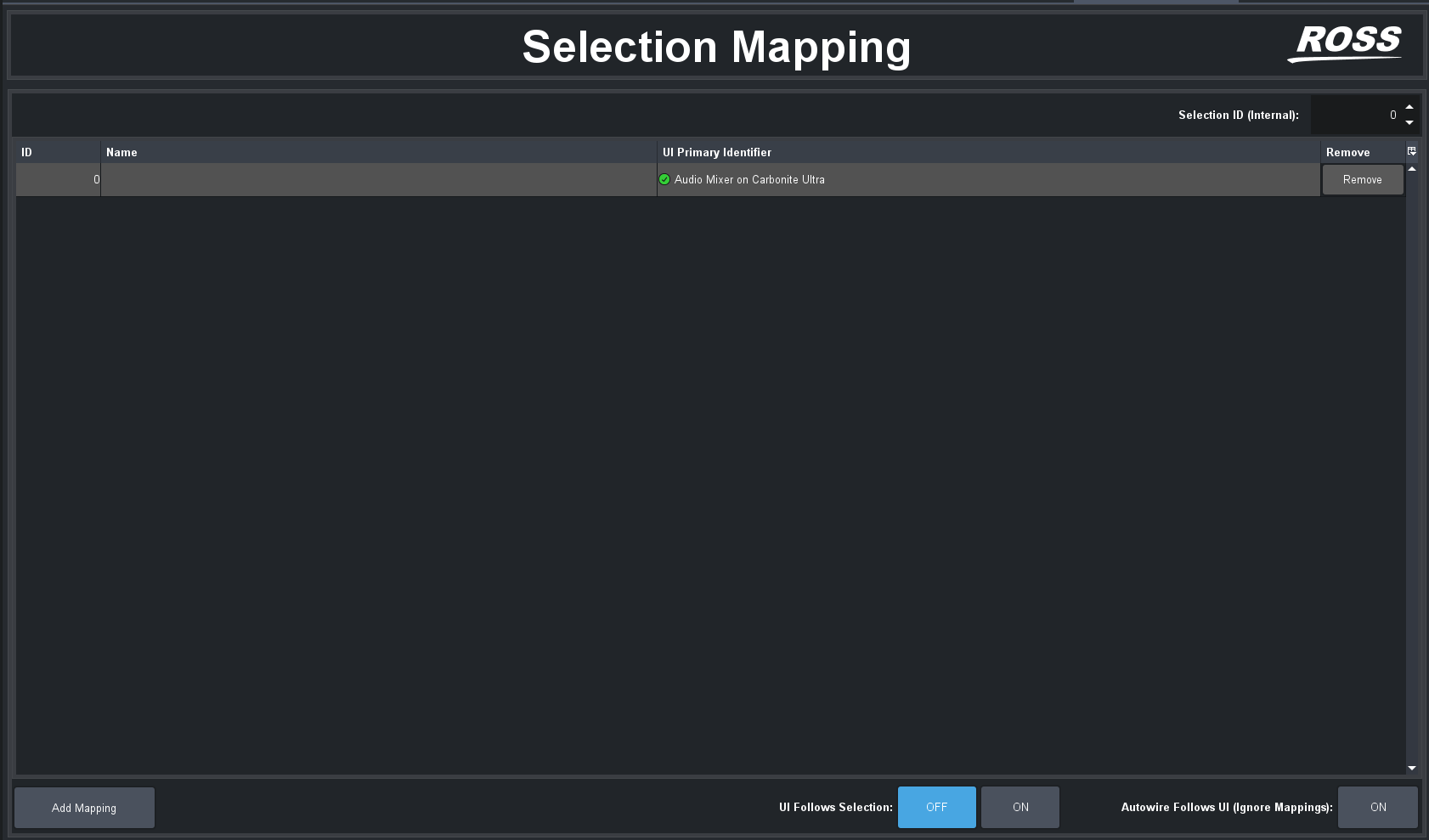Image resolution: width=1429 pixels, height=840 pixels.
Task: Sort by the Name column header
Action: [x=378, y=152]
